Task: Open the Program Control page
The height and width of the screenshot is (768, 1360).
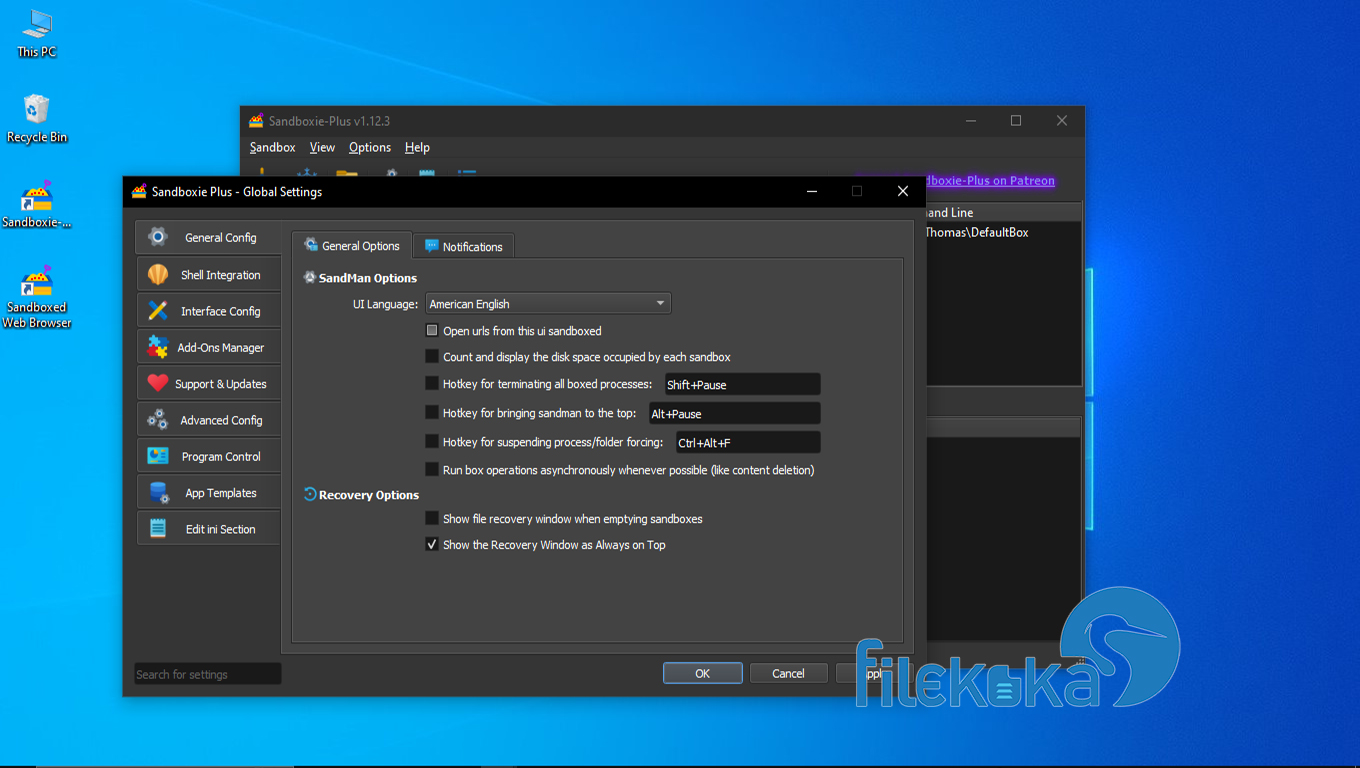Action: pyautogui.click(x=208, y=456)
